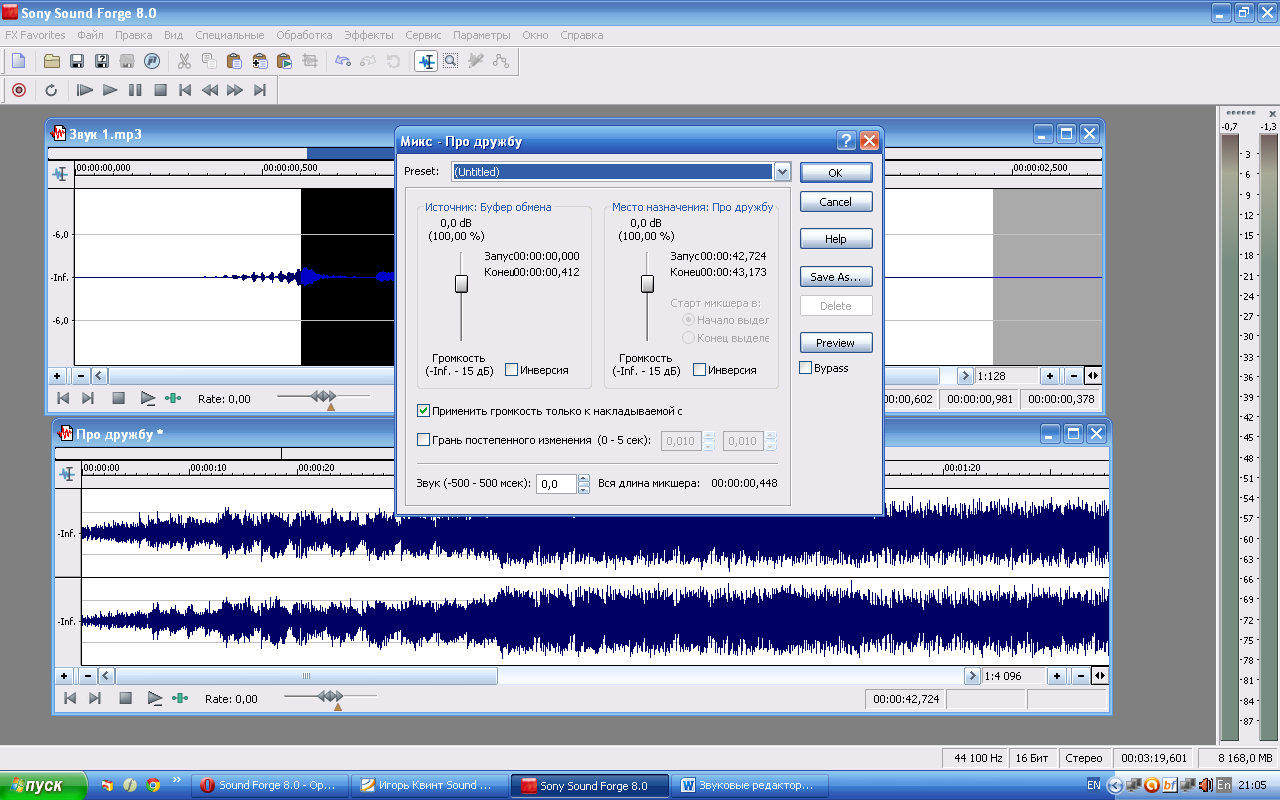Viewport: 1280px width, 800px height.
Task: Click the Undo arrow icon
Action: [x=343, y=61]
